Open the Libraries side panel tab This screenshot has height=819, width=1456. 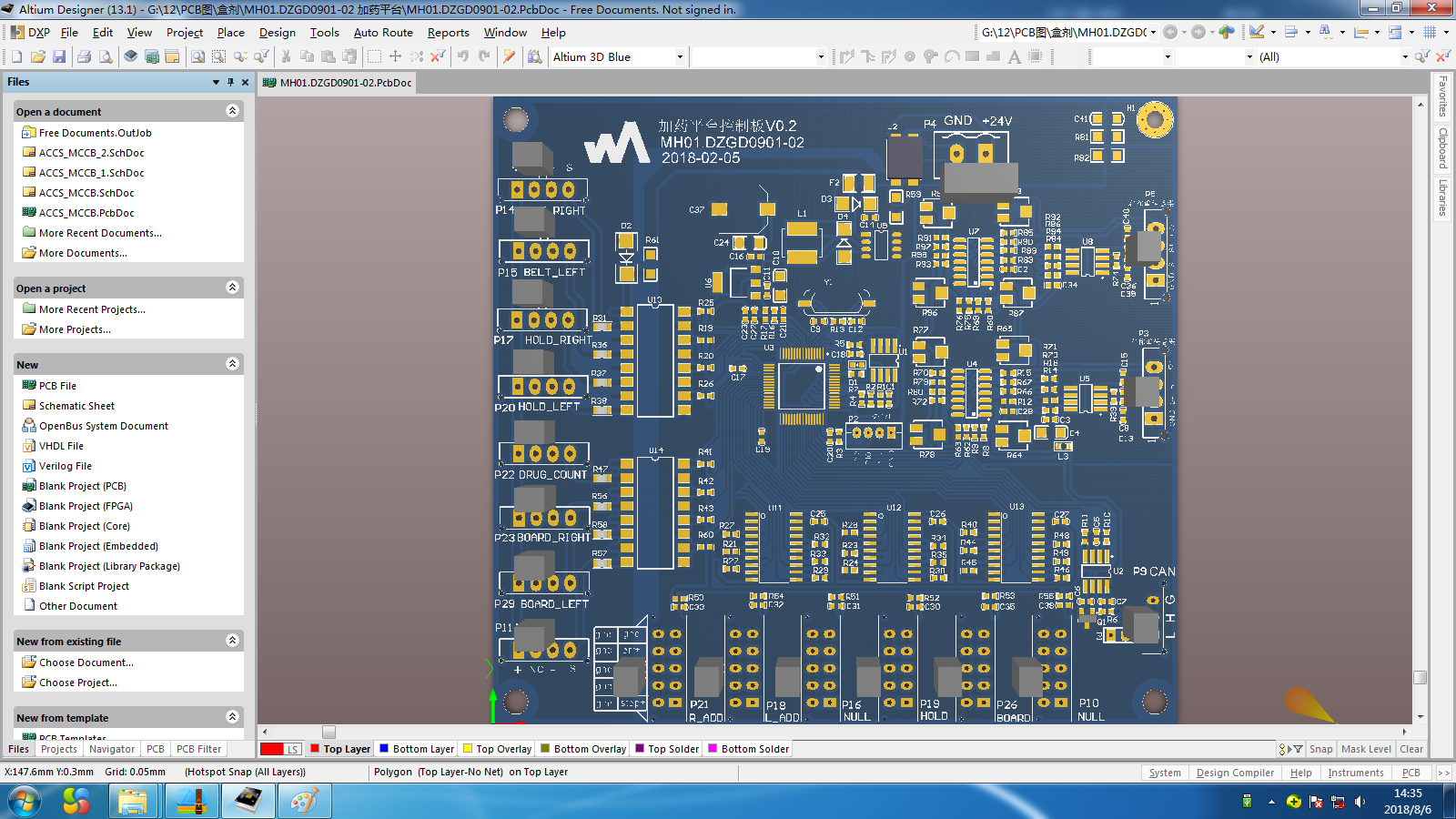pyautogui.click(x=1442, y=197)
